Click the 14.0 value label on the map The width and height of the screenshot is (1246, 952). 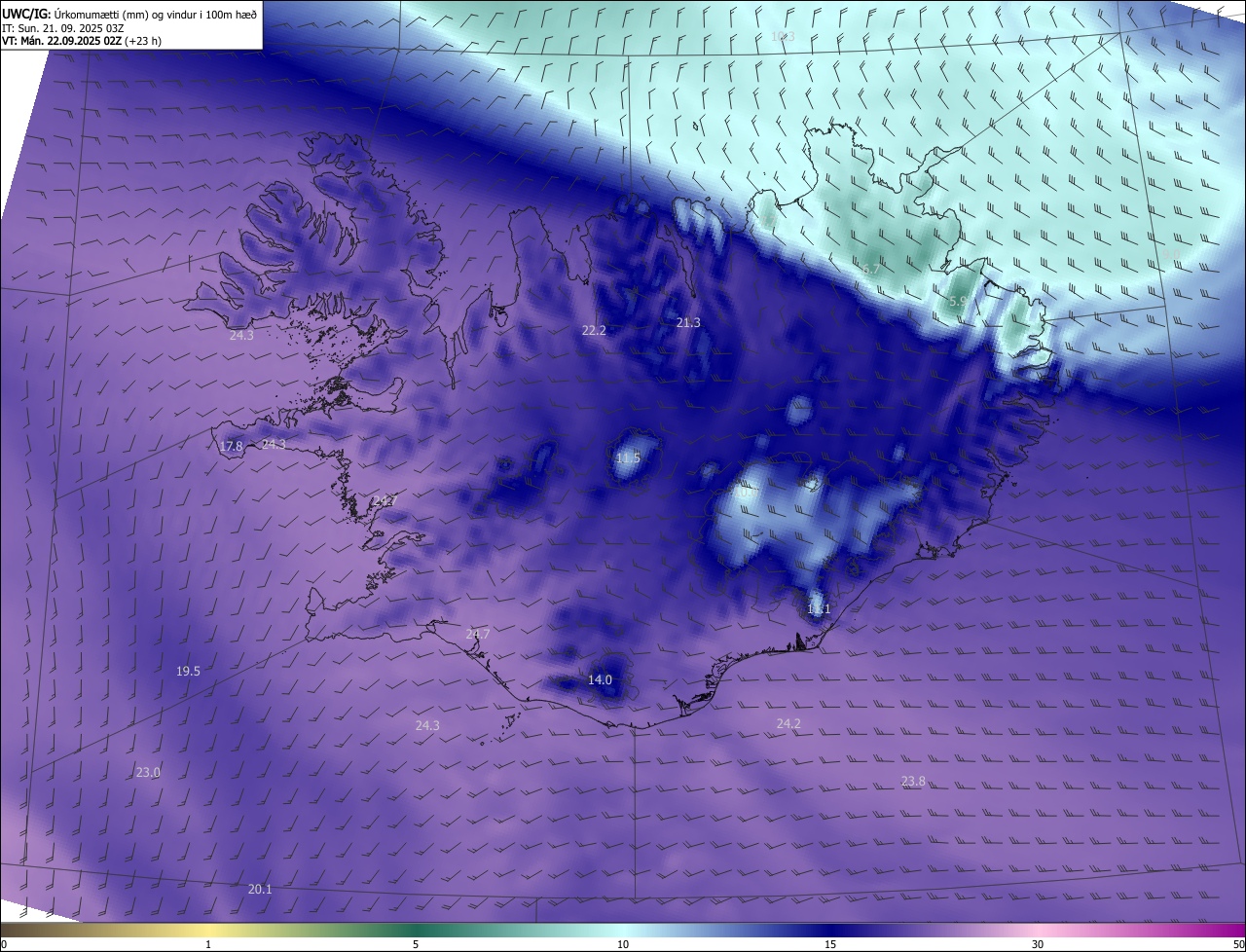[x=601, y=679]
